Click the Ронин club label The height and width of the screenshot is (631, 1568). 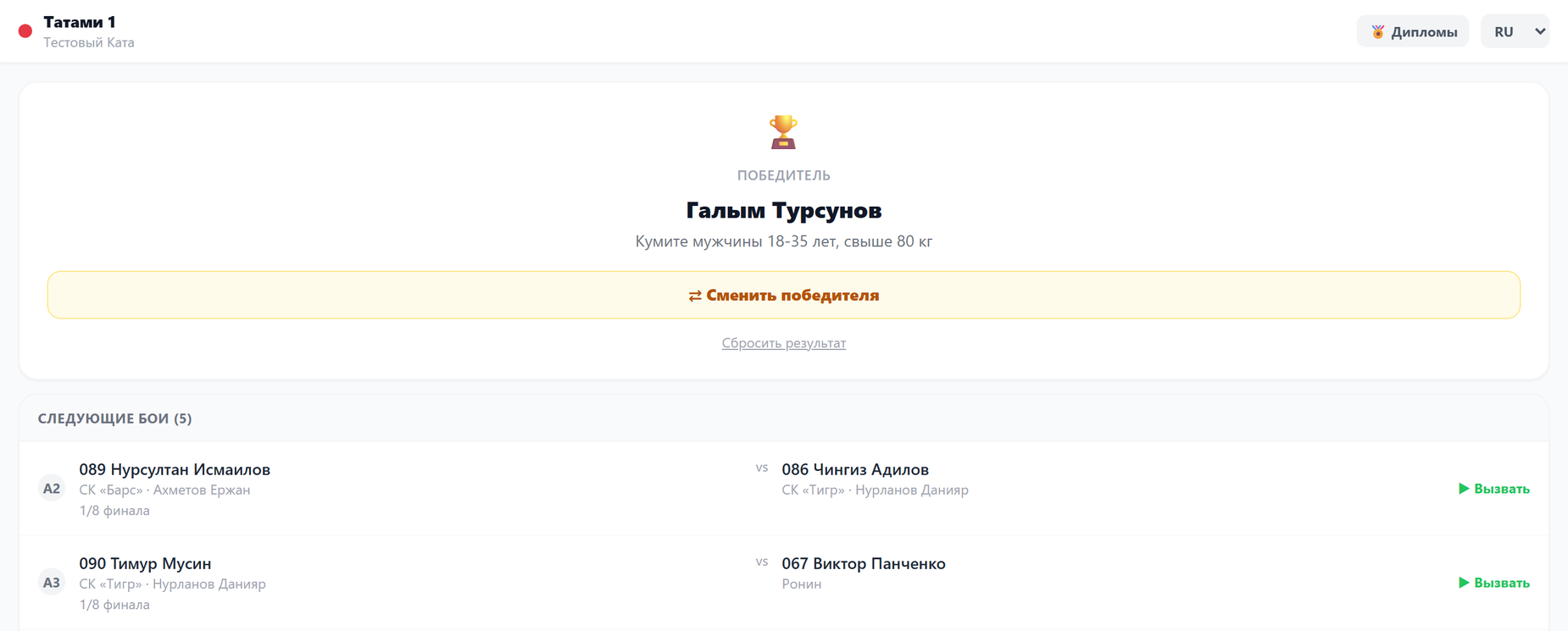click(x=802, y=584)
